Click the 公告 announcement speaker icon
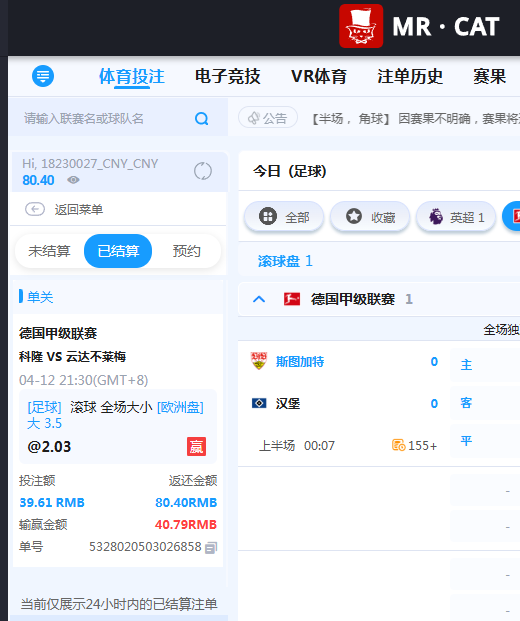The image size is (520, 621). (x=253, y=118)
